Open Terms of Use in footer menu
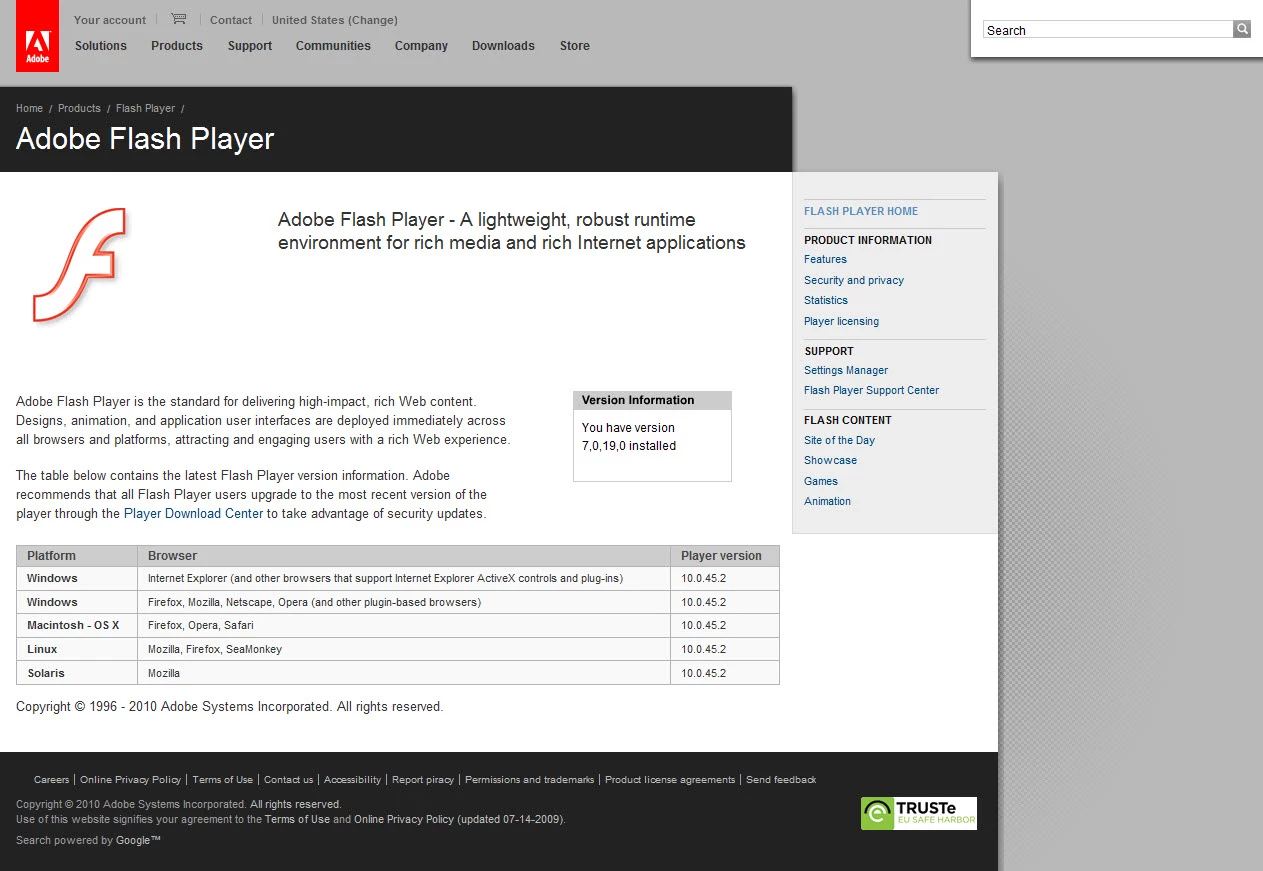Image resolution: width=1263 pixels, height=871 pixels. 223,779
